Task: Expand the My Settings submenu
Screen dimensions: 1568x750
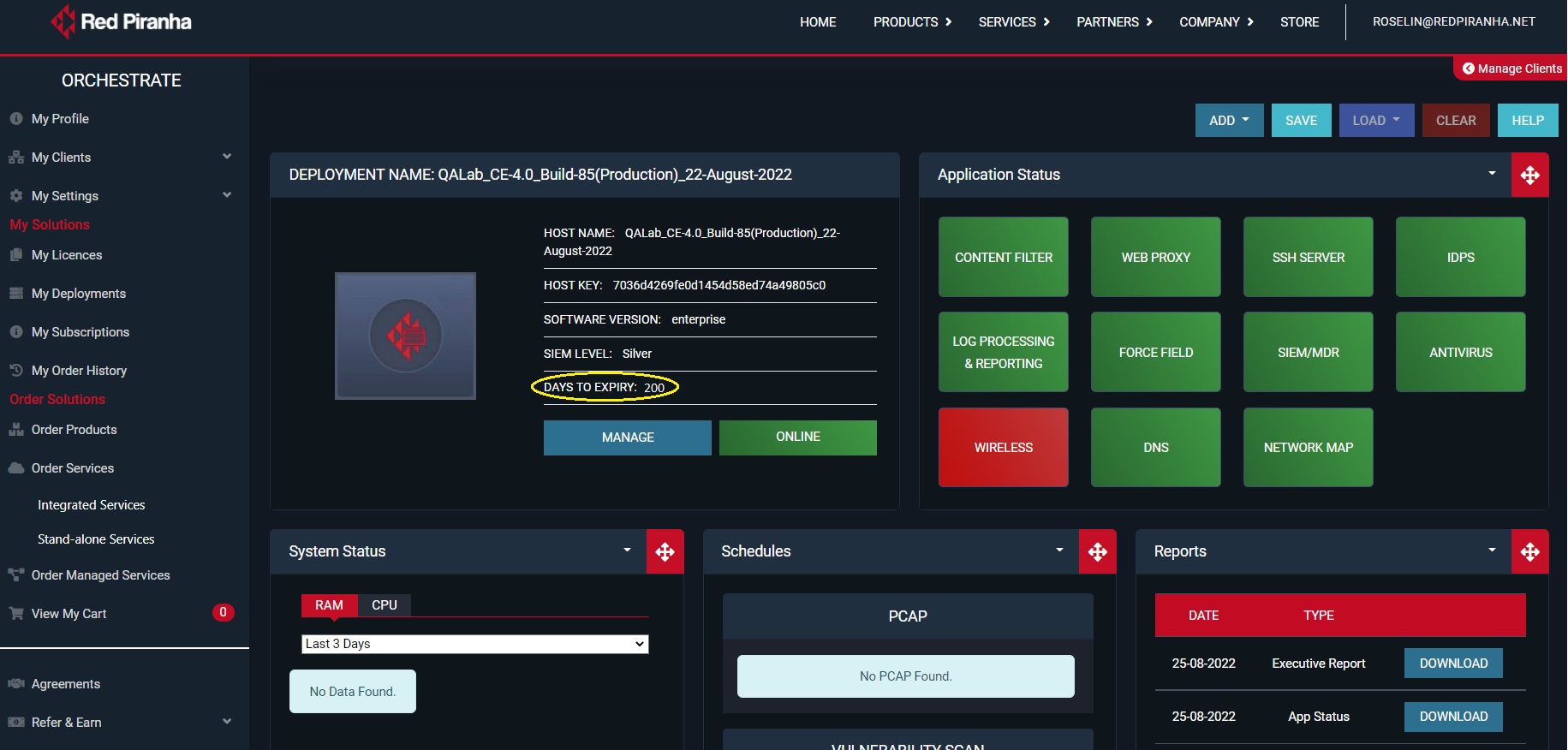Action: [227, 195]
